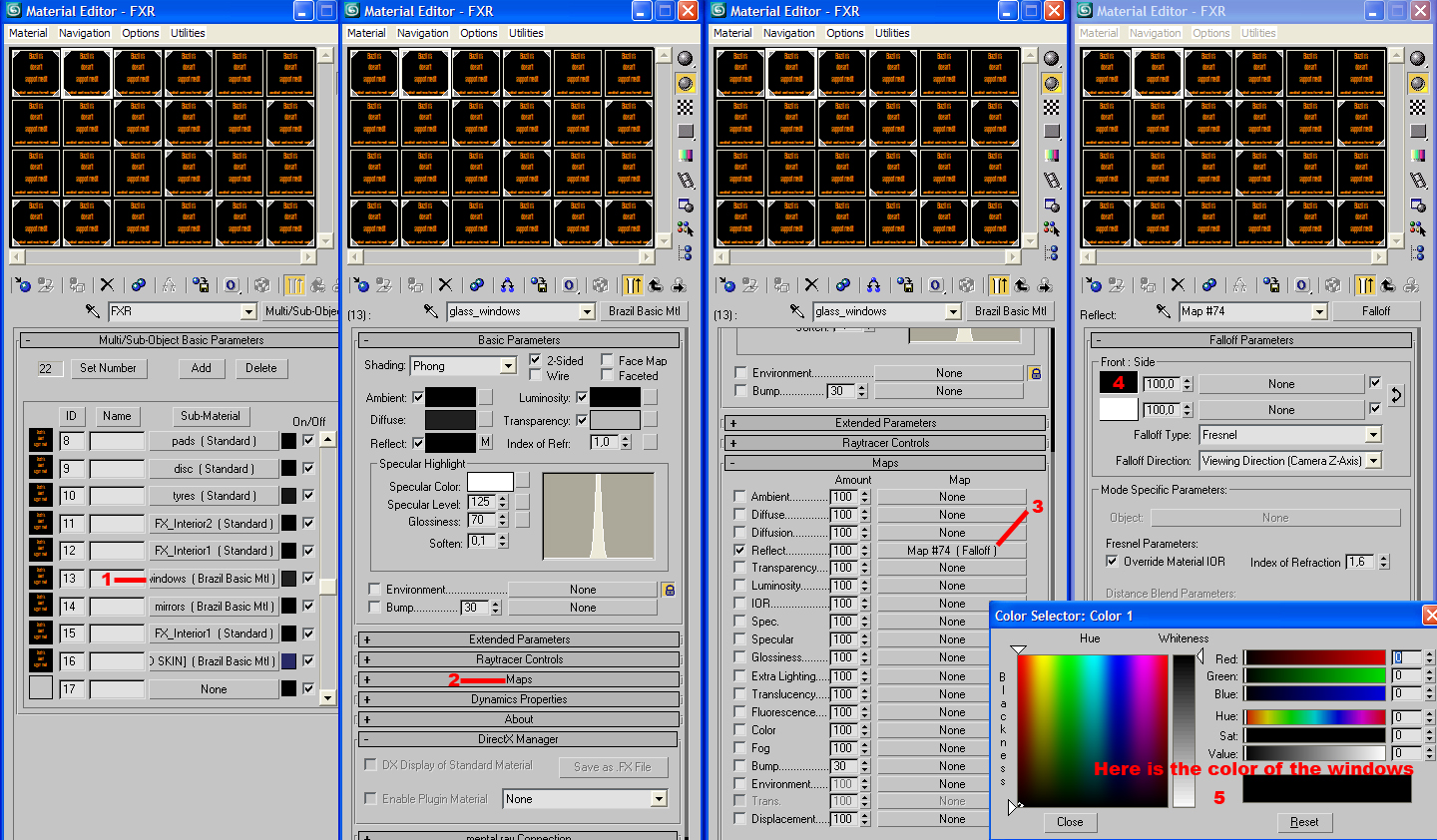Screen dimensions: 1437x840
Task: Expand the About rollout
Action: coord(518,719)
